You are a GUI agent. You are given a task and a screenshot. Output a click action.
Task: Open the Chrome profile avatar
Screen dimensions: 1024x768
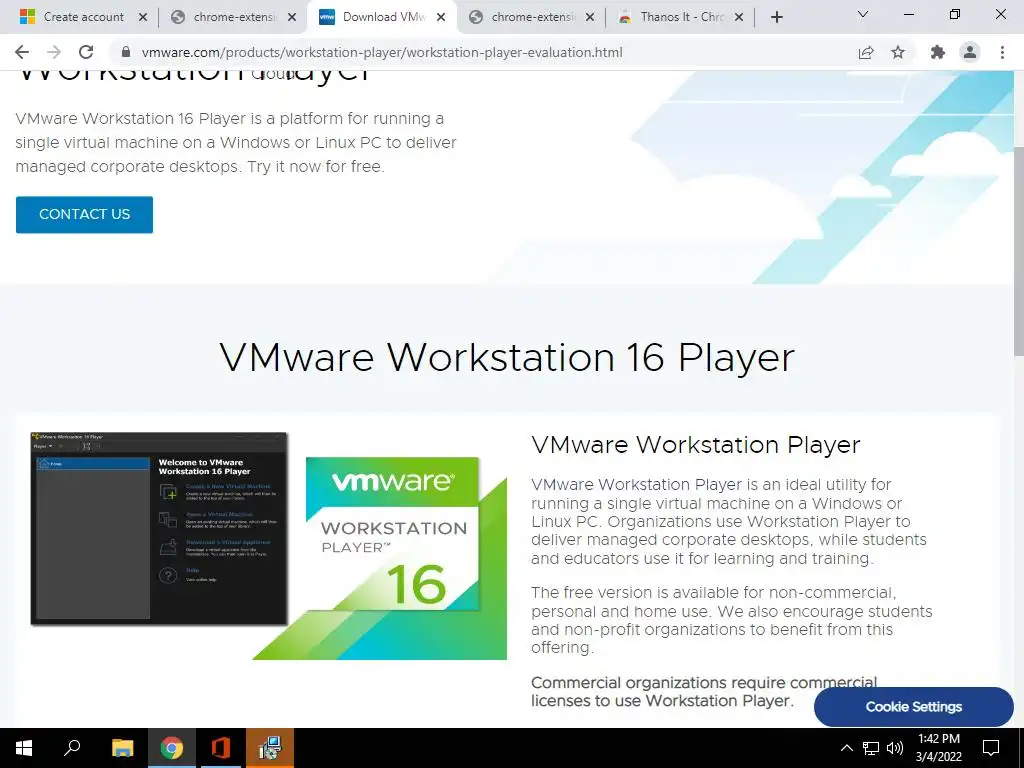tap(970, 52)
